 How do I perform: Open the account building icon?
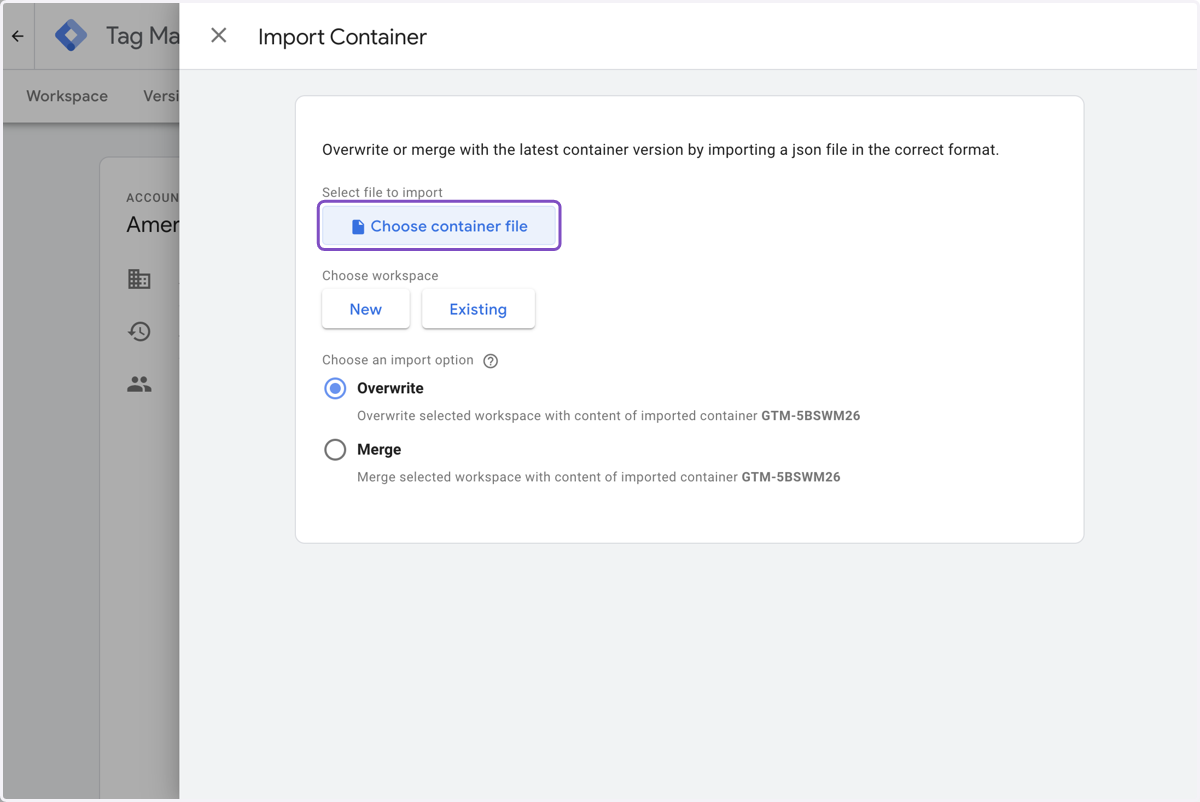pyautogui.click(x=139, y=279)
